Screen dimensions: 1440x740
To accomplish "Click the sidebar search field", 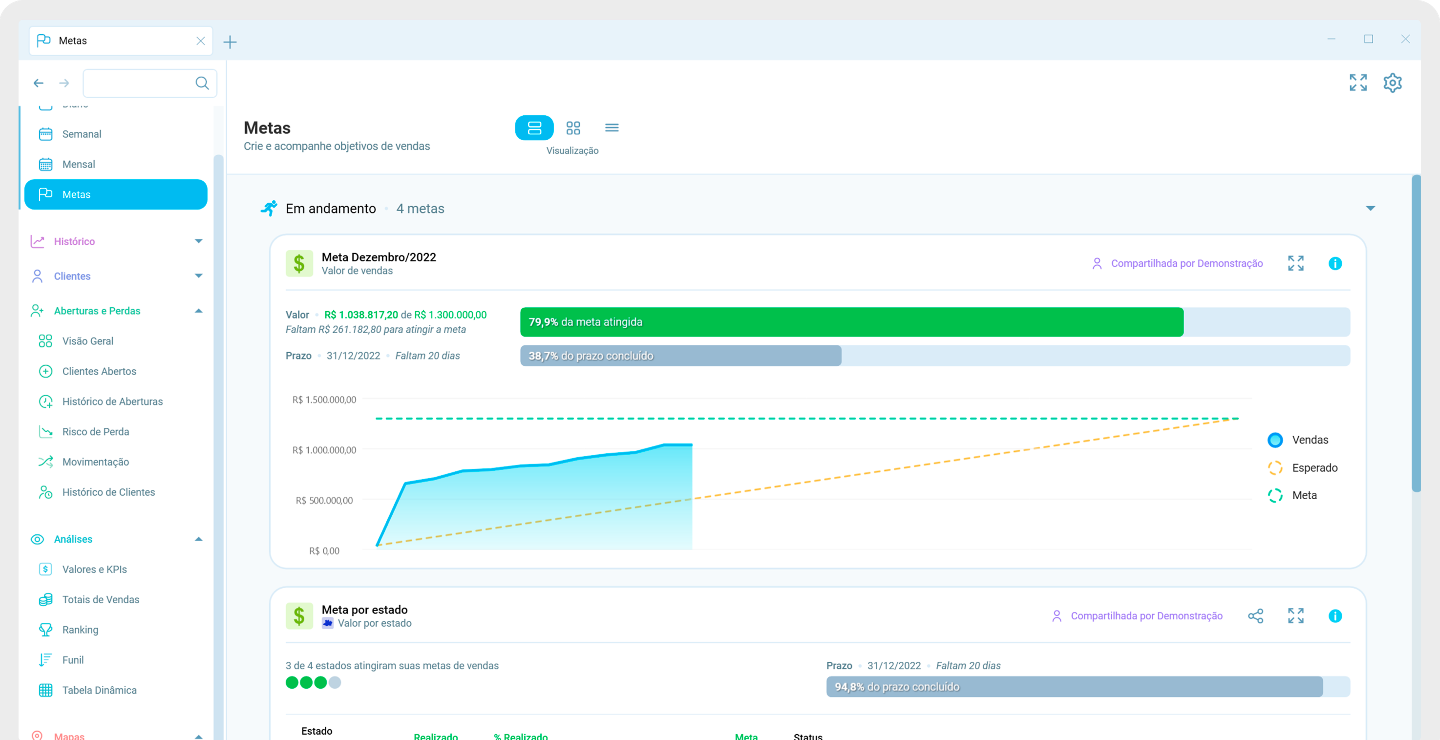I will click(x=150, y=83).
